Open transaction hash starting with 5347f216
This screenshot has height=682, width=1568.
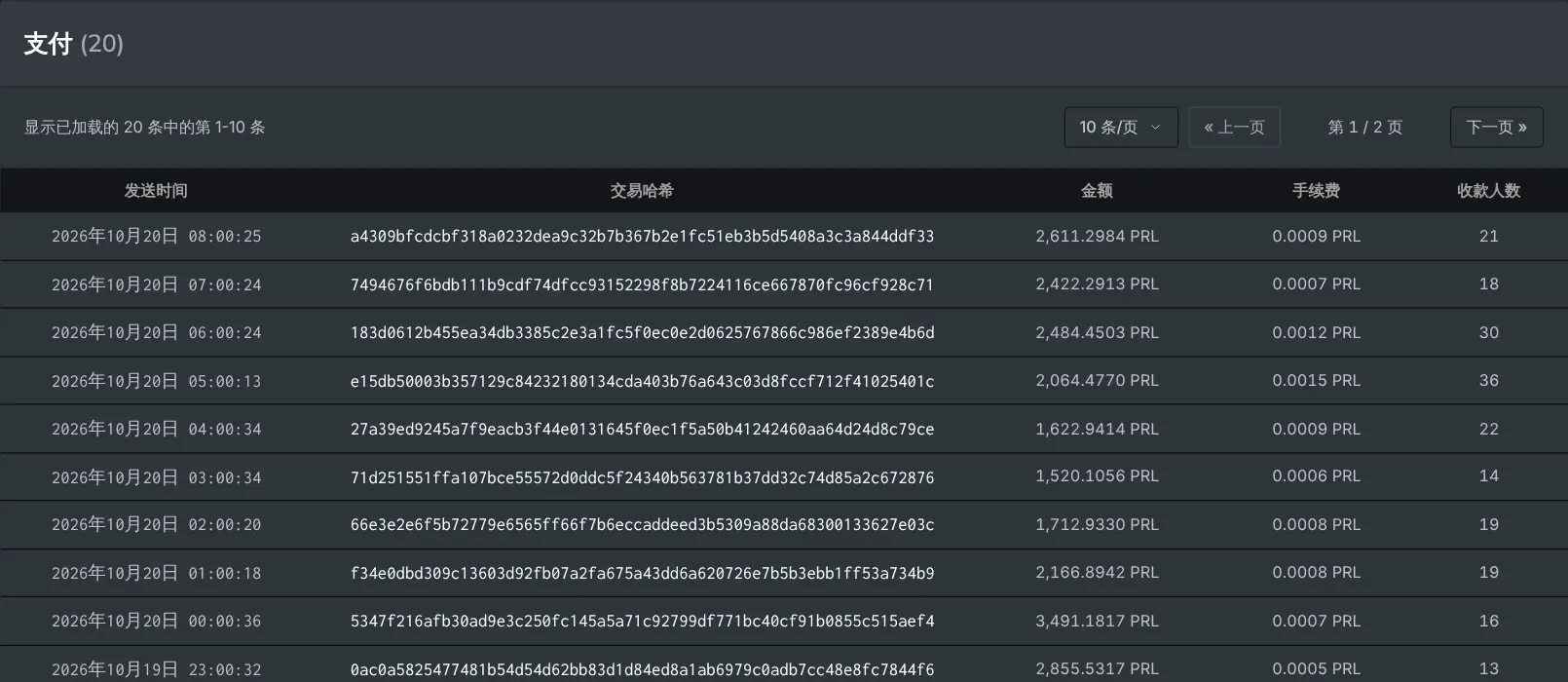coord(642,622)
